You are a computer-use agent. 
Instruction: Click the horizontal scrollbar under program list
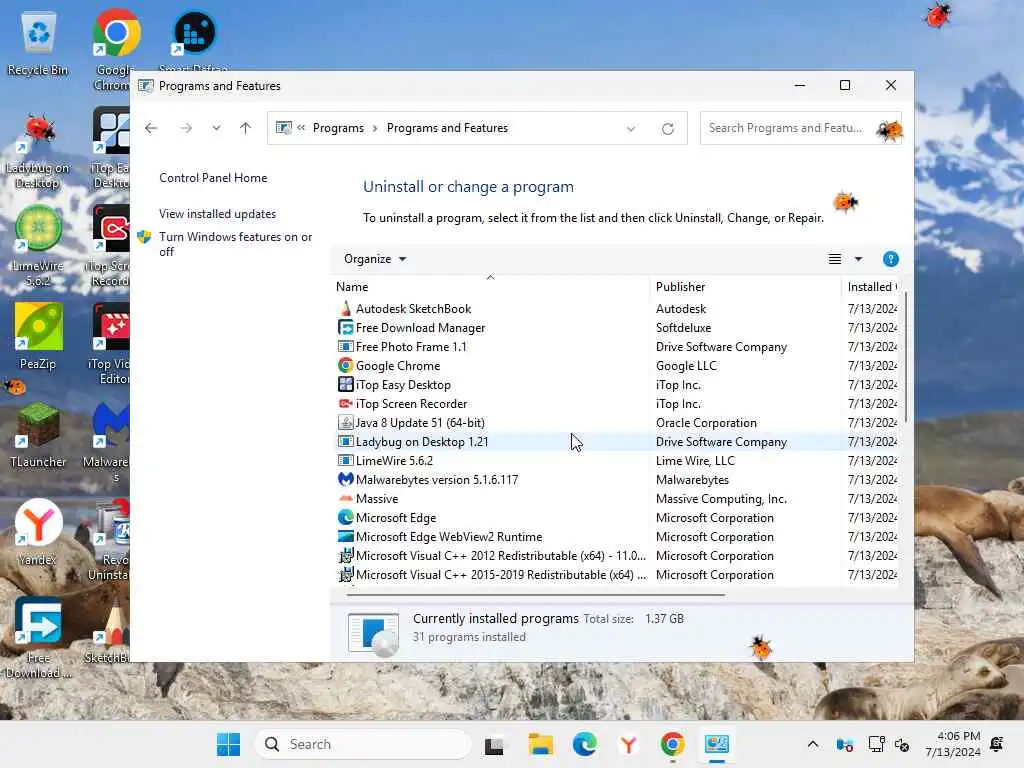pos(536,595)
